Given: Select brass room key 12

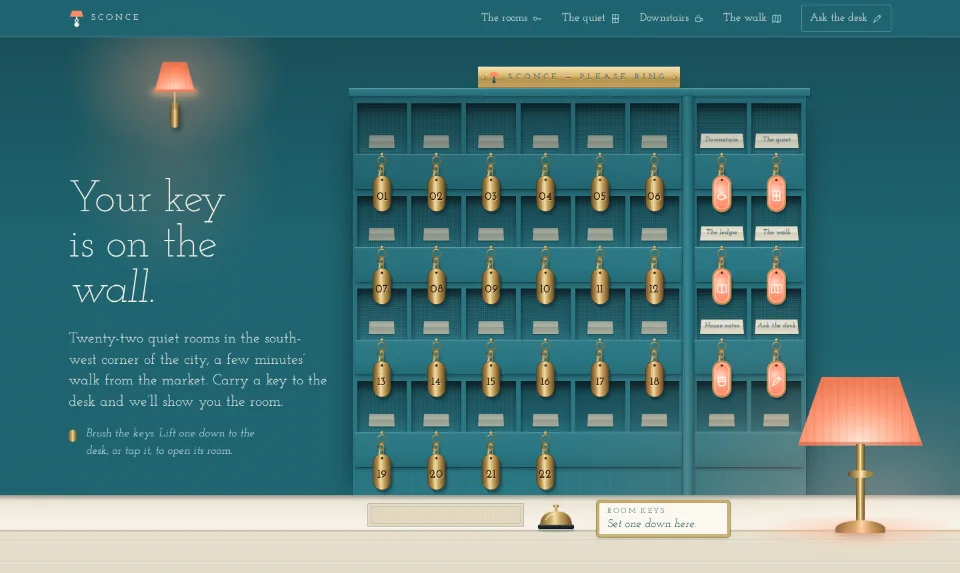Looking at the screenshot, I should [654, 287].
